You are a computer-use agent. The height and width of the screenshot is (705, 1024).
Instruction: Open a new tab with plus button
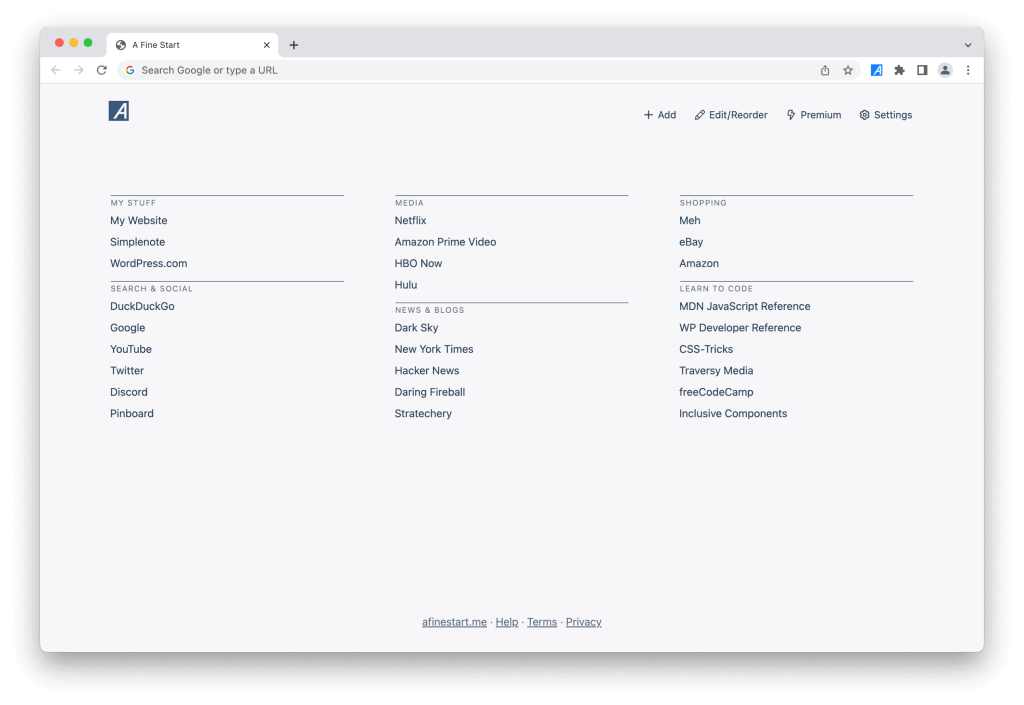click(x=294, y=45)
